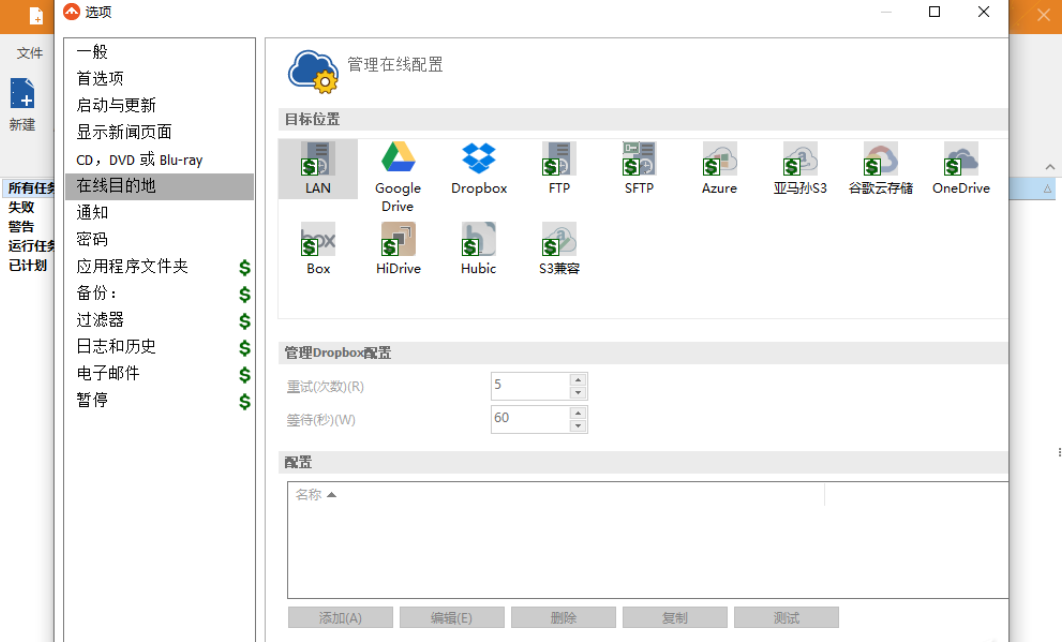Image resolution: width=1062 pixels, height=642 pixels.
Task: Select the SFTP destination icon
Action: point(637,158)
